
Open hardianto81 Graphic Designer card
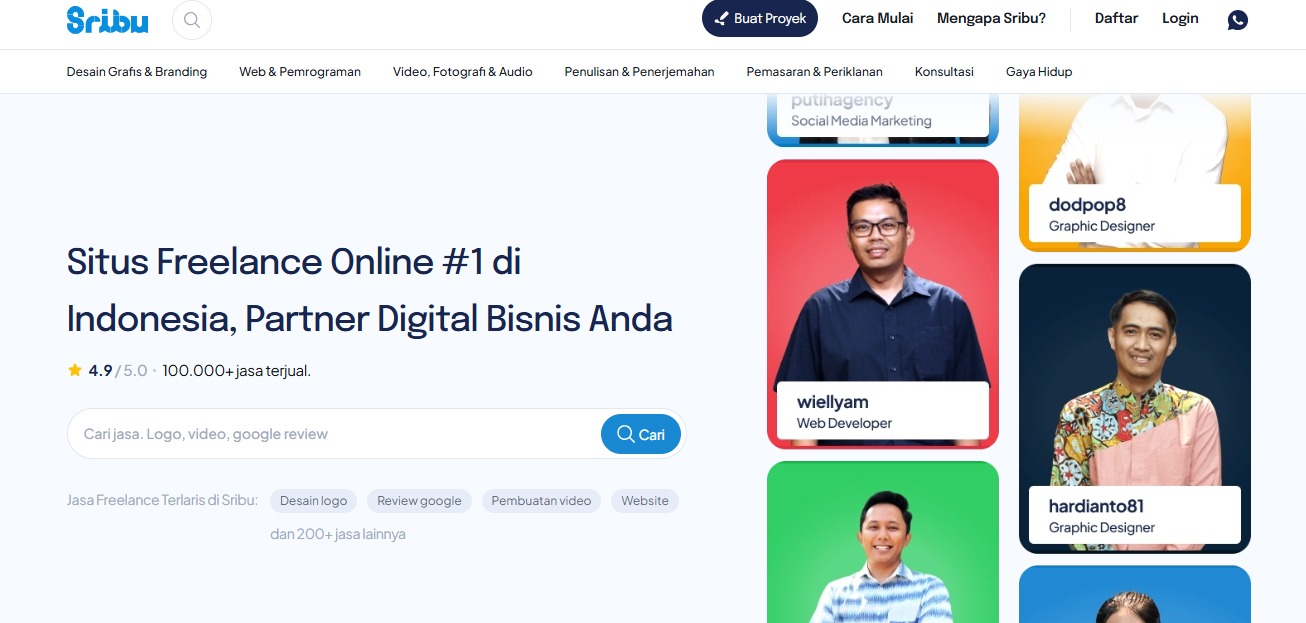(1135, 409)
